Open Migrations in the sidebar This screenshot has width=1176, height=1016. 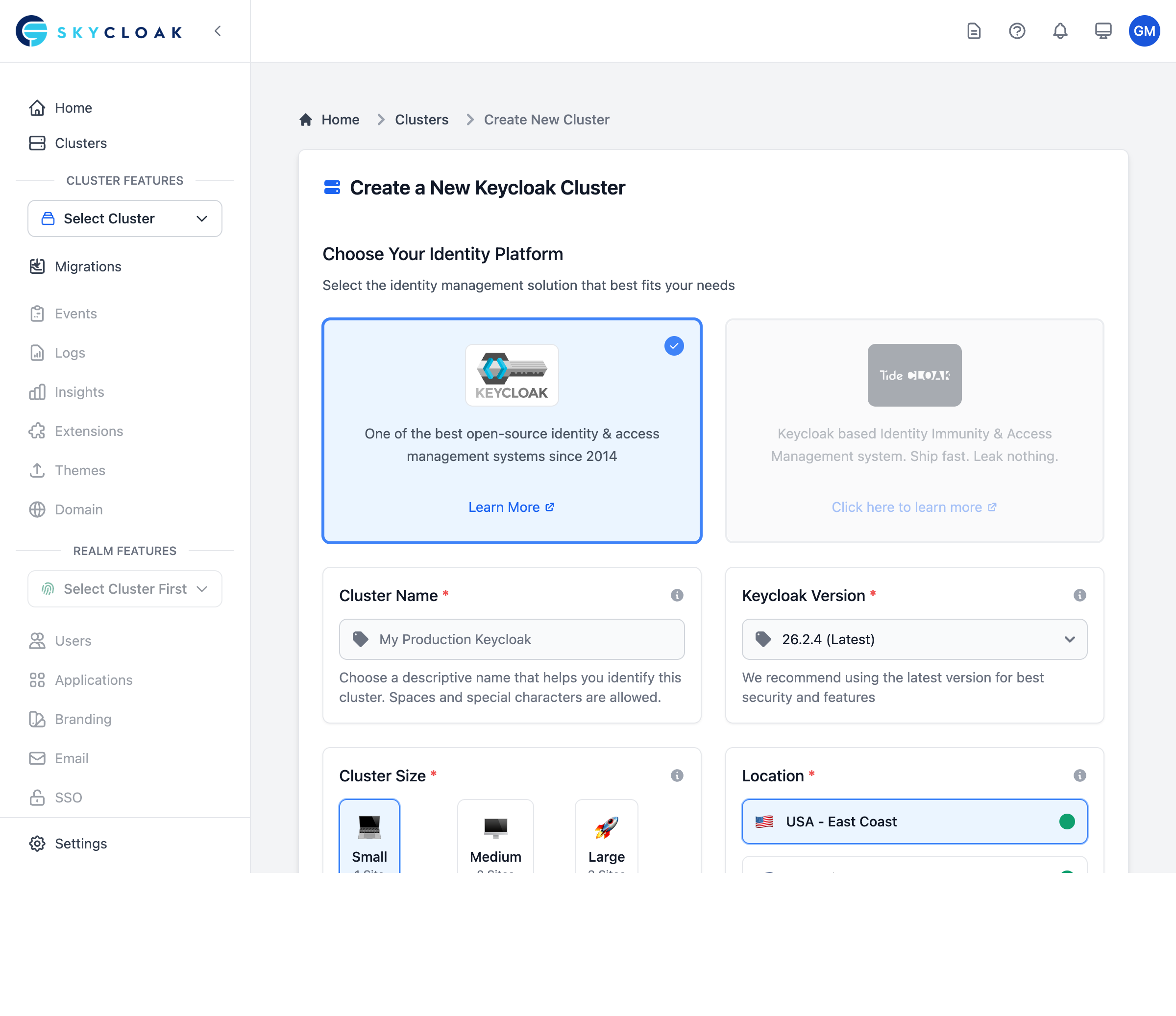pos(88,266)
